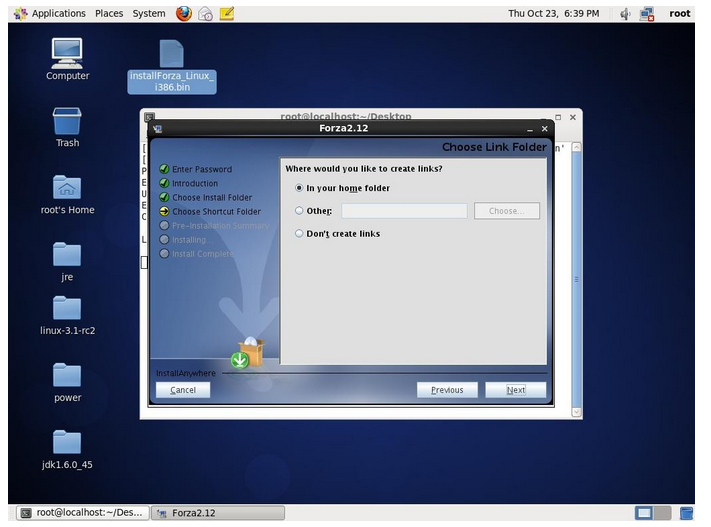This screenshot has width=711, height=527.
Task: Click the Previous button
Action: (447, 390)
